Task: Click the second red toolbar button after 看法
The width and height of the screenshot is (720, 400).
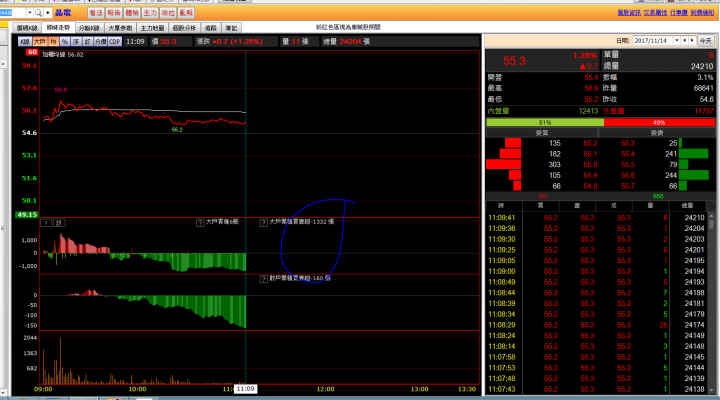Action: tap(114, 13)
